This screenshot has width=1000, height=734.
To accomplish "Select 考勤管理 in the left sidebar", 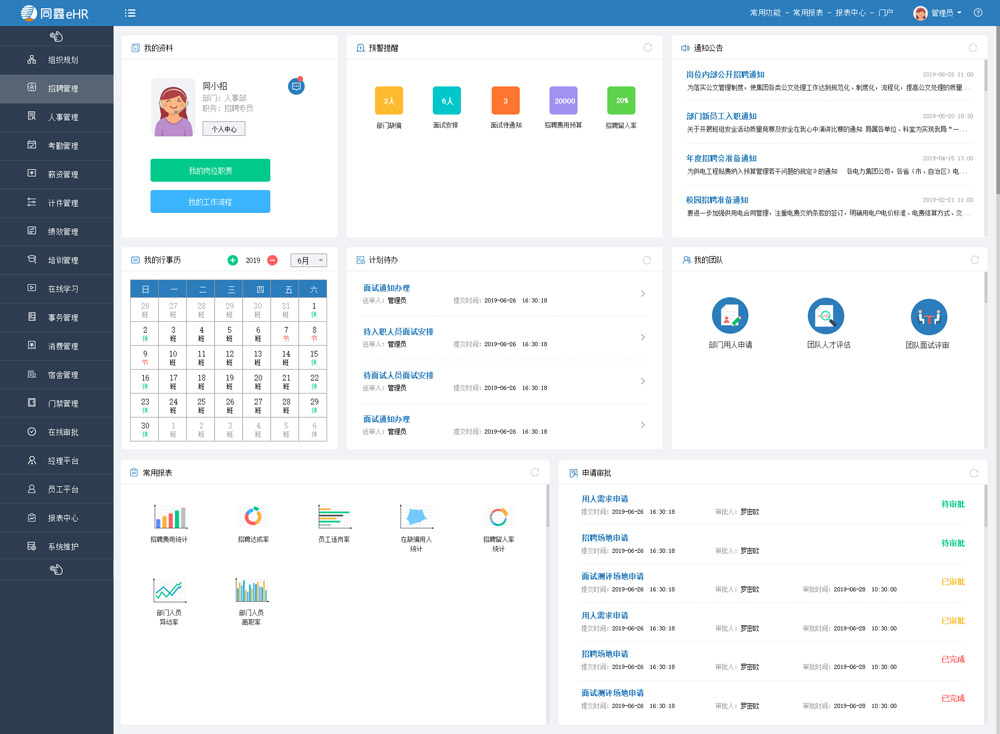I will [x=57, y=146].
